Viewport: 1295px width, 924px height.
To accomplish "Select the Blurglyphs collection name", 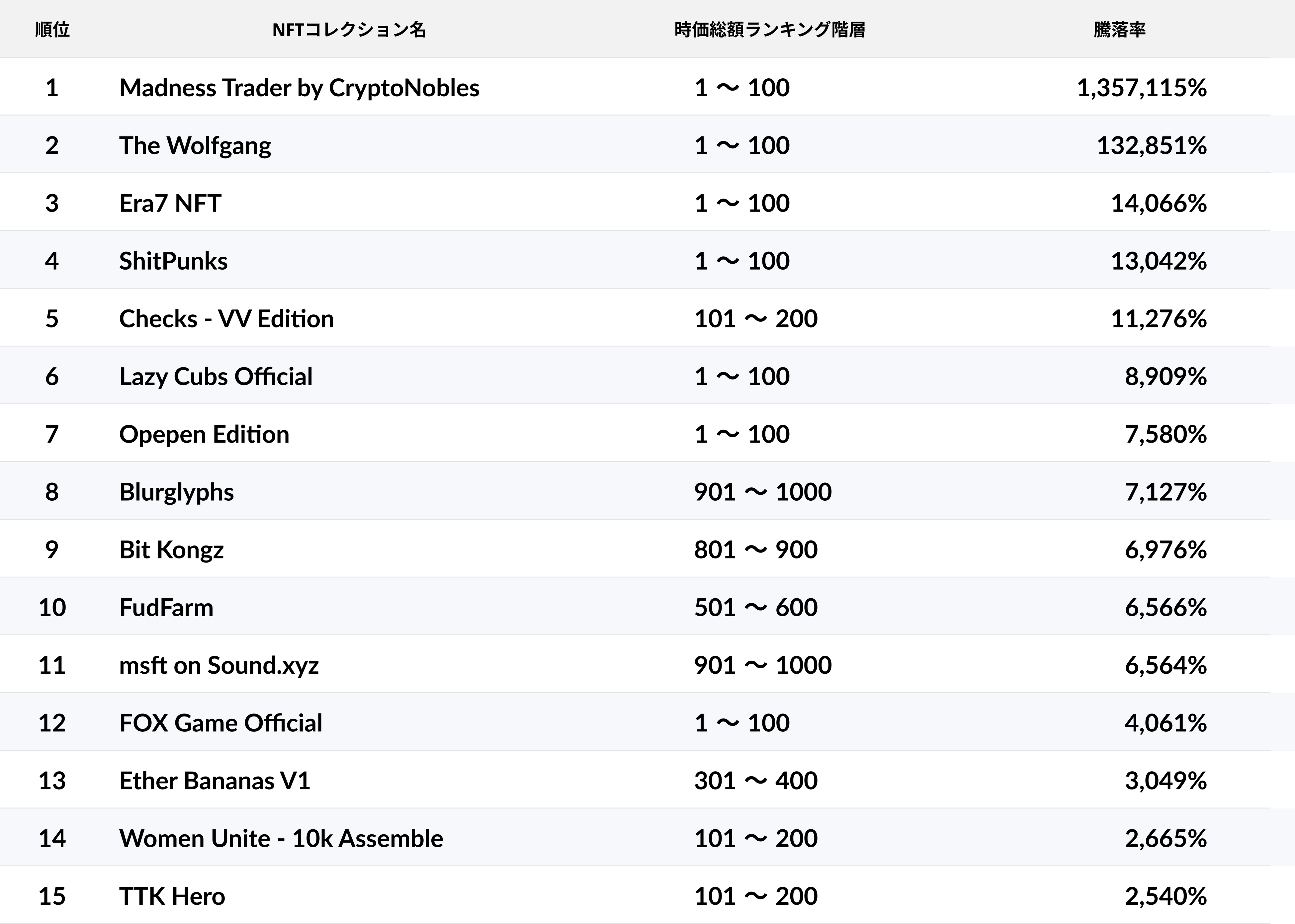I will pyautogui.click(x=176, y=492).
